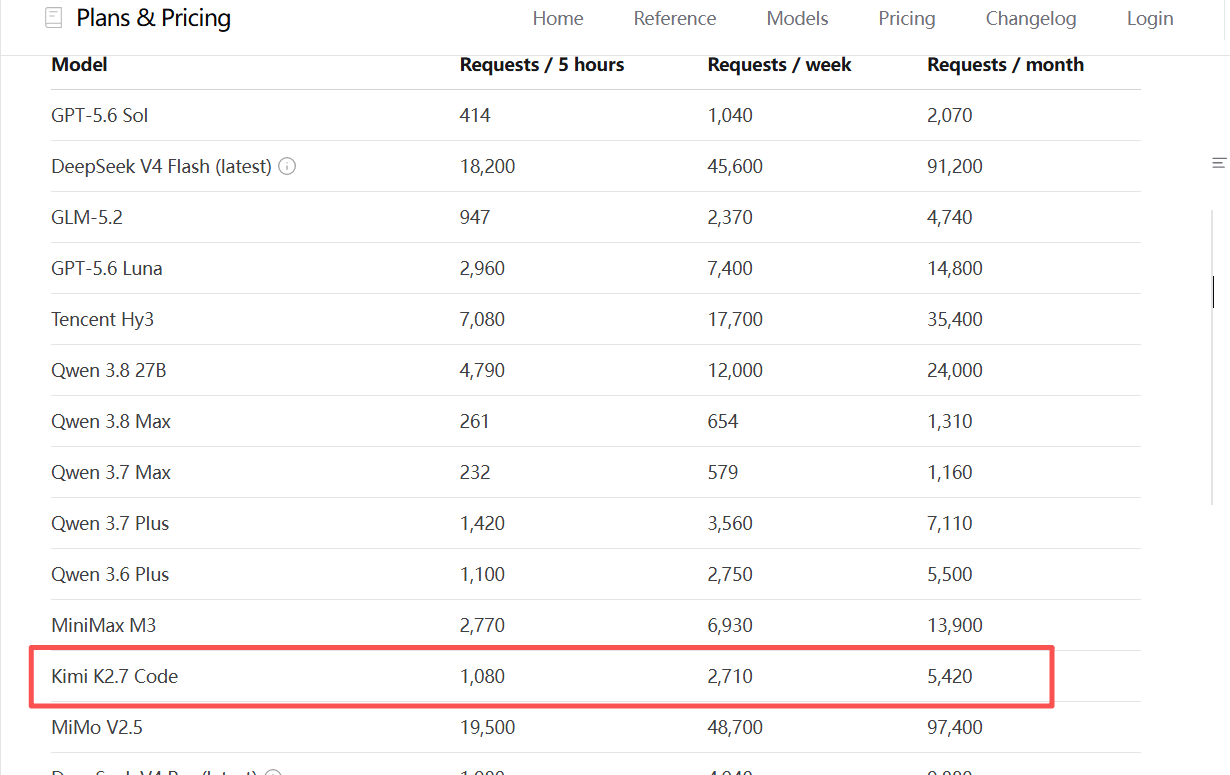Click the book logo icon beside Plans & Pricing
Screen dimensions: 1230x775
tap(54, 18)
